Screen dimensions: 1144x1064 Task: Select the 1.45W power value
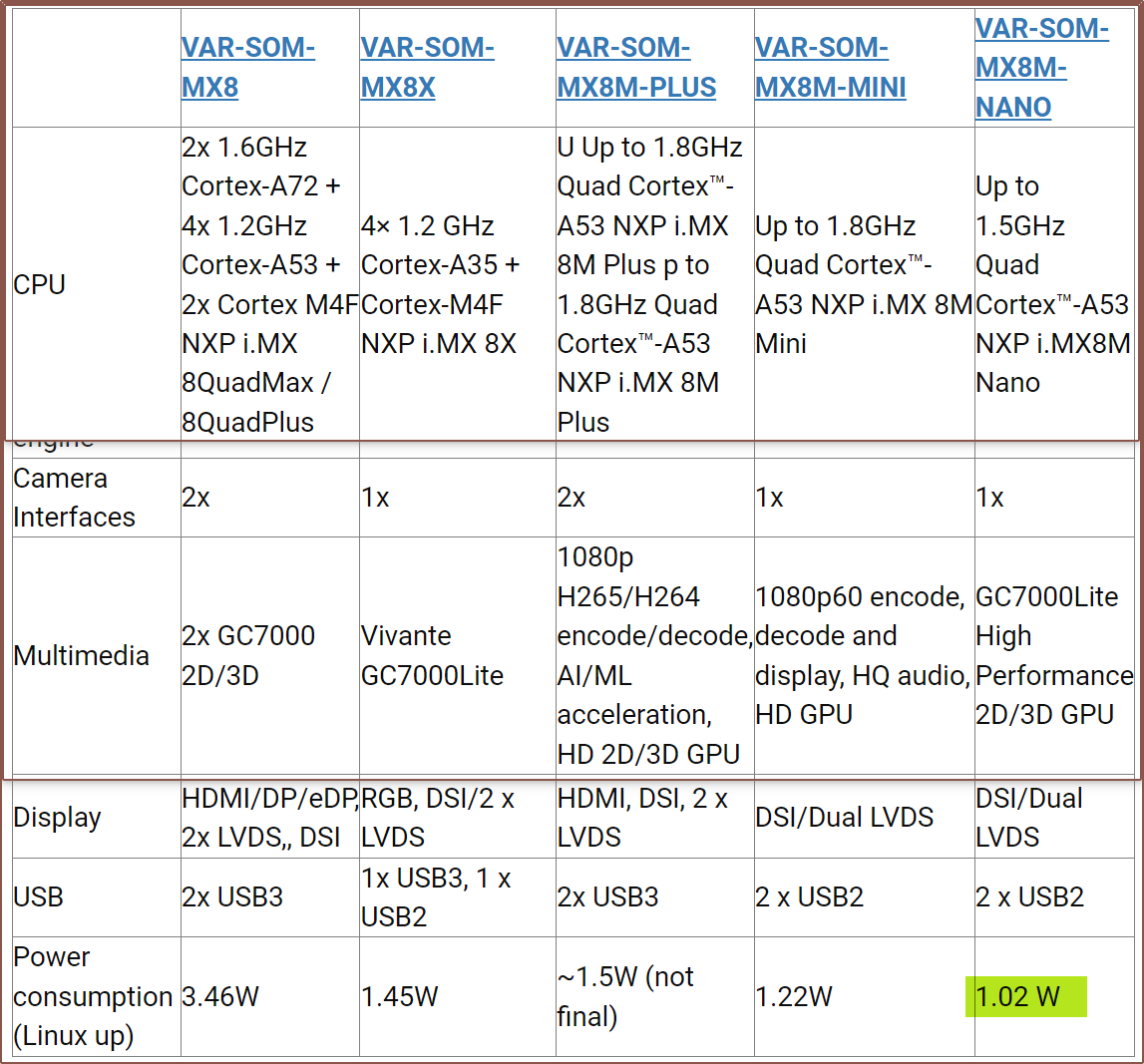click(x=399, y=996)
